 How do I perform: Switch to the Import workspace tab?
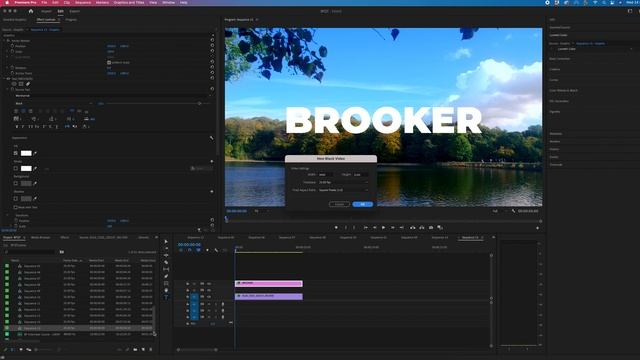pyautogui.click(x=46, y=11)
